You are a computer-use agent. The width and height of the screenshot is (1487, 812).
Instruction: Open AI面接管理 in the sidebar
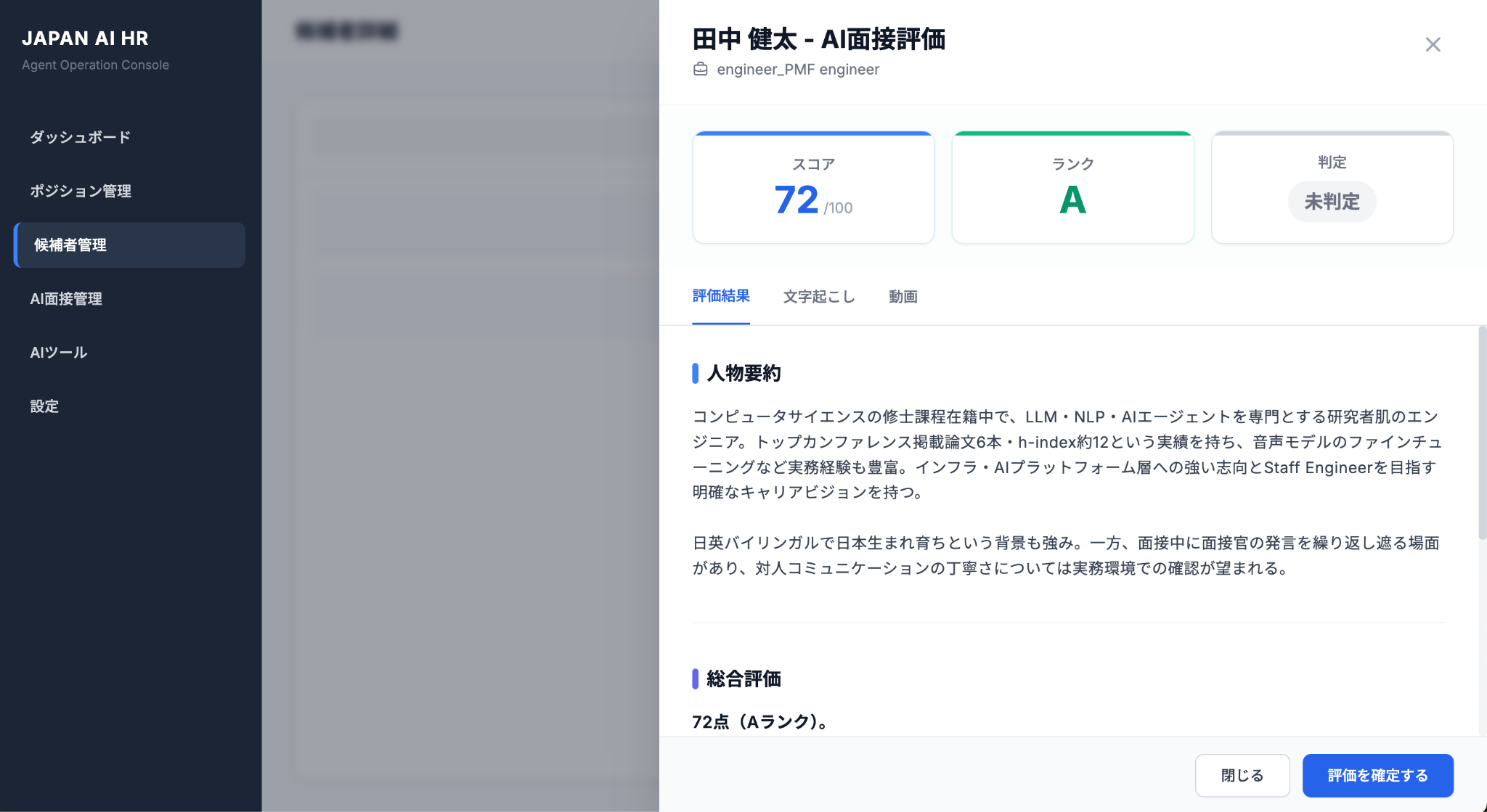coord(66,298)
